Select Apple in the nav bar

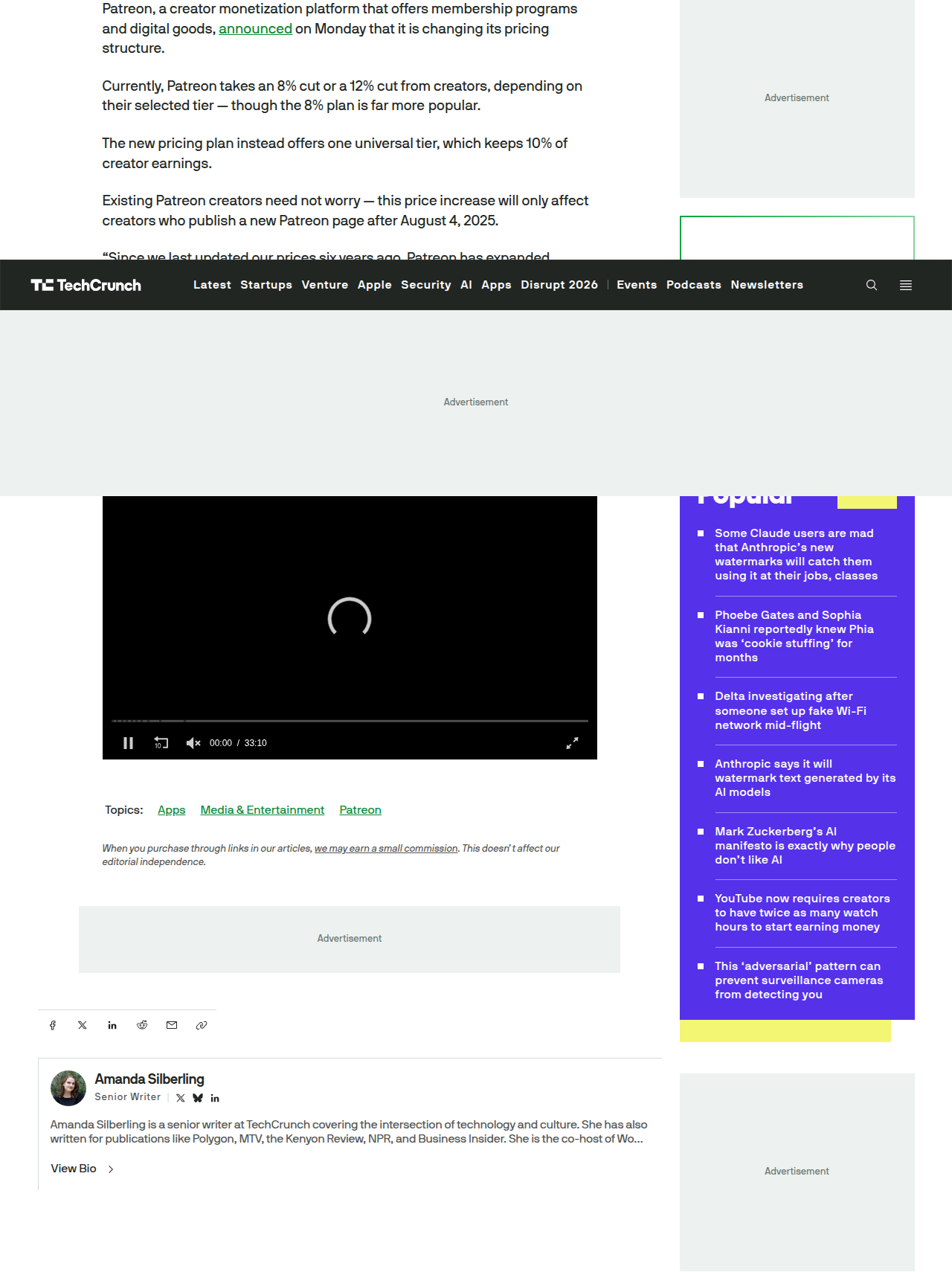click(x=375, y=285)
